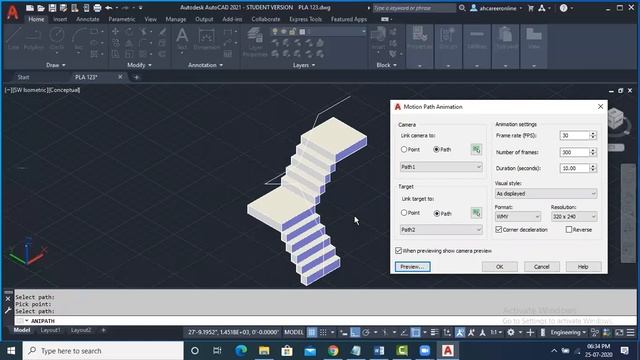Image resolution: width=640 pixels, height=360 pixels.
Task: Expand the Layers panel flyout
Action: point(304,65)
